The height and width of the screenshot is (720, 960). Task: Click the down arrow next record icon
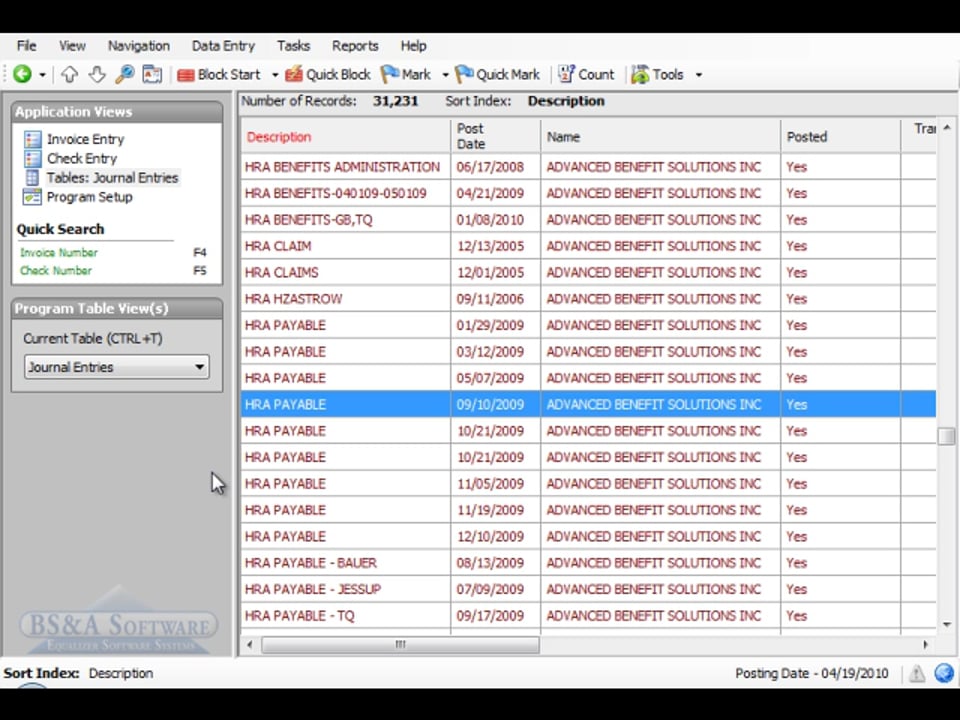[x=97, y=74]
